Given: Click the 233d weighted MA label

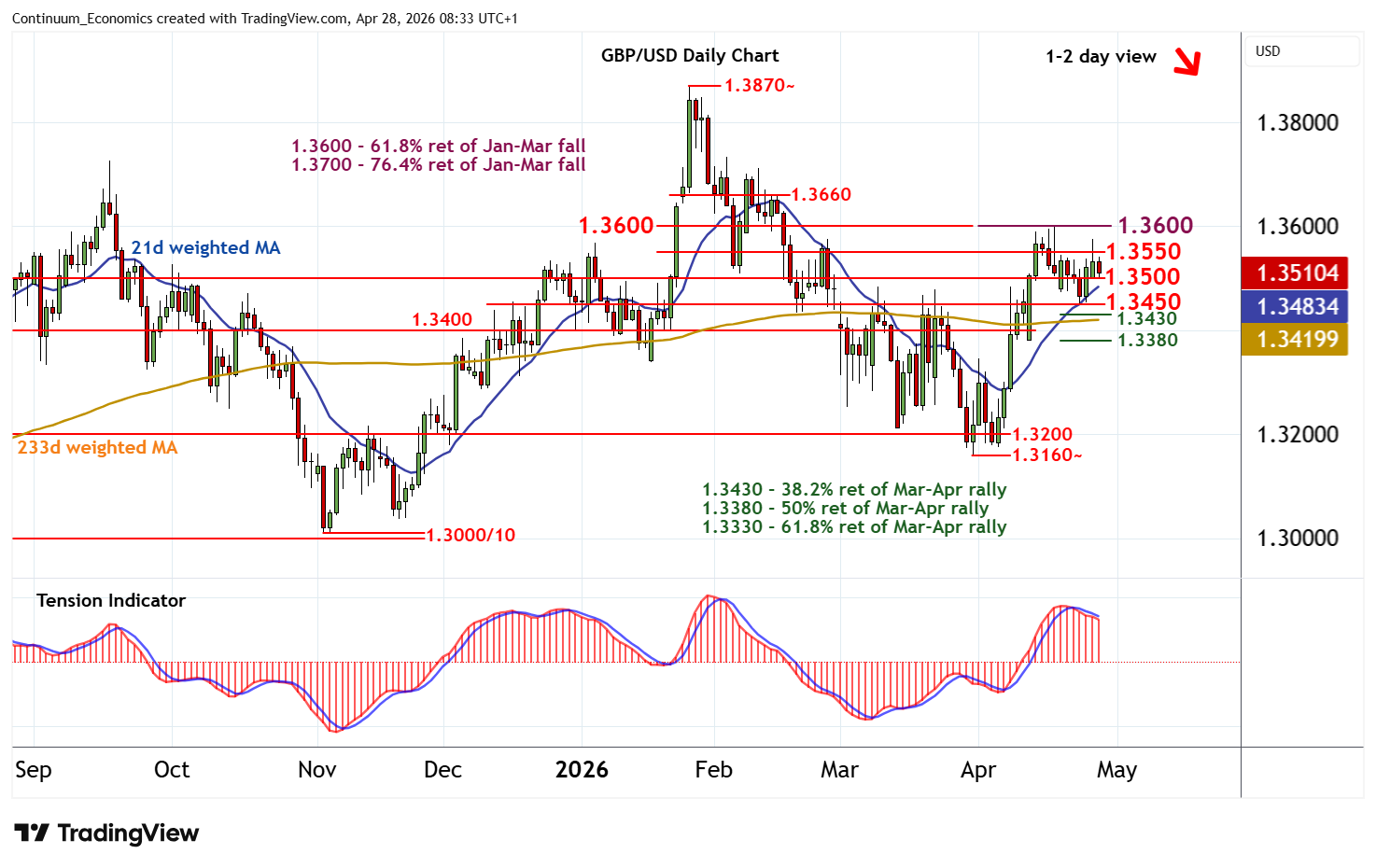Looking at the screenshot, I should point(97,447).
